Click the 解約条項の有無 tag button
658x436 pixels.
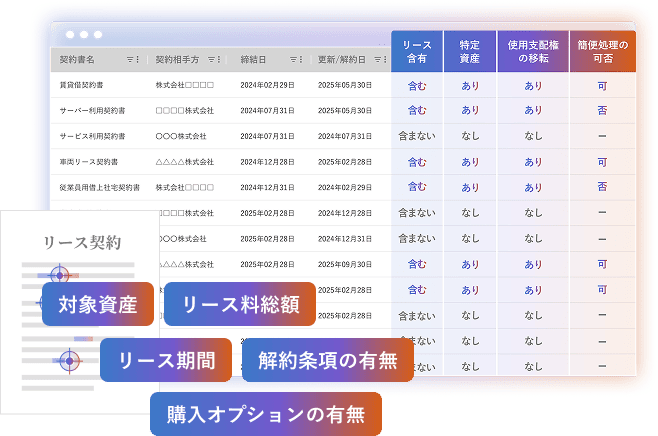[327, 360]
